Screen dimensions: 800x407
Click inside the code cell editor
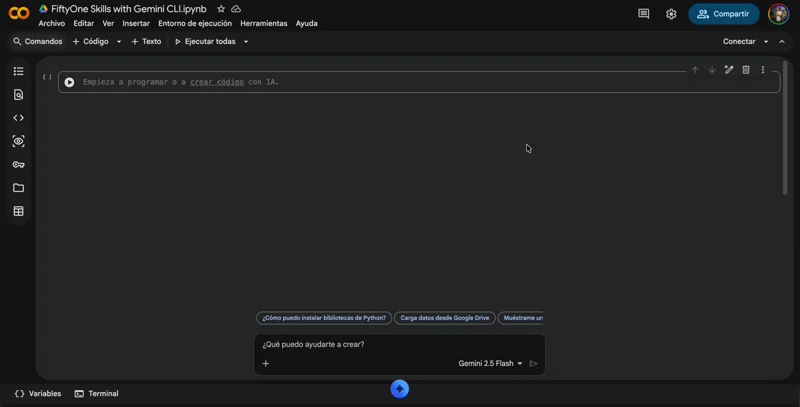point(419,82)
